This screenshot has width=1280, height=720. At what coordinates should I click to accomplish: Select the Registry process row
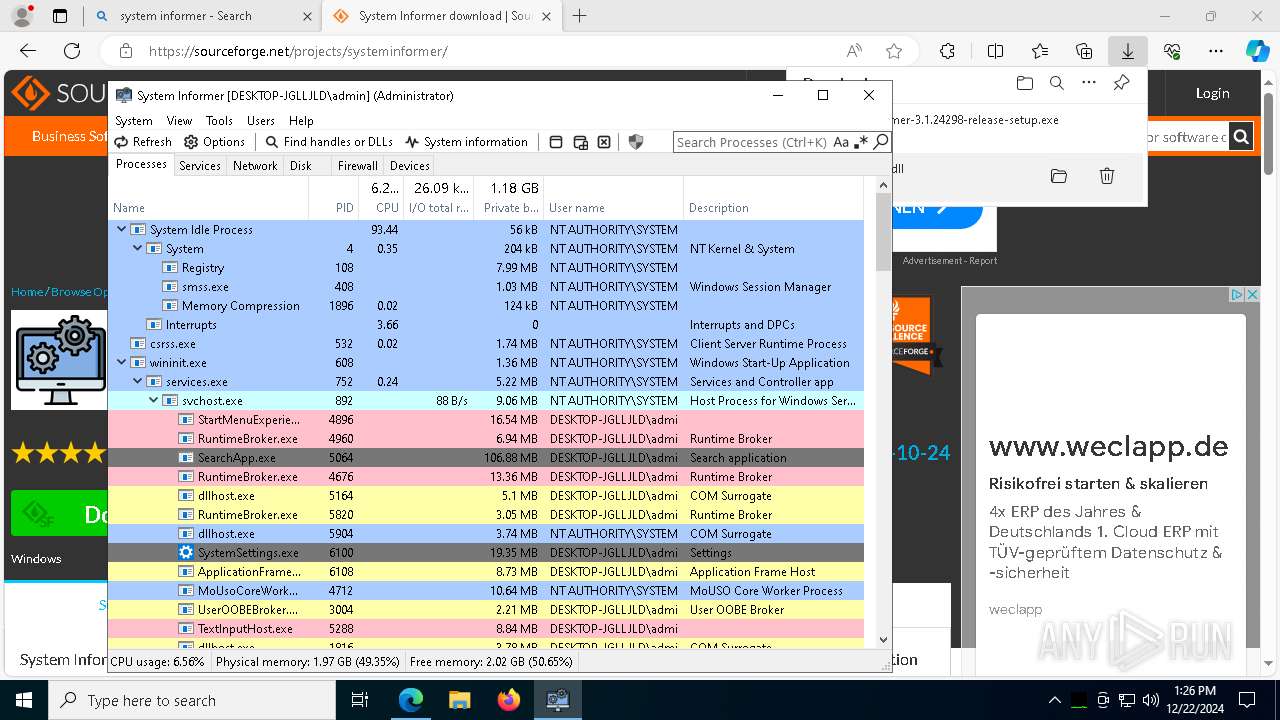coord(486,267)
